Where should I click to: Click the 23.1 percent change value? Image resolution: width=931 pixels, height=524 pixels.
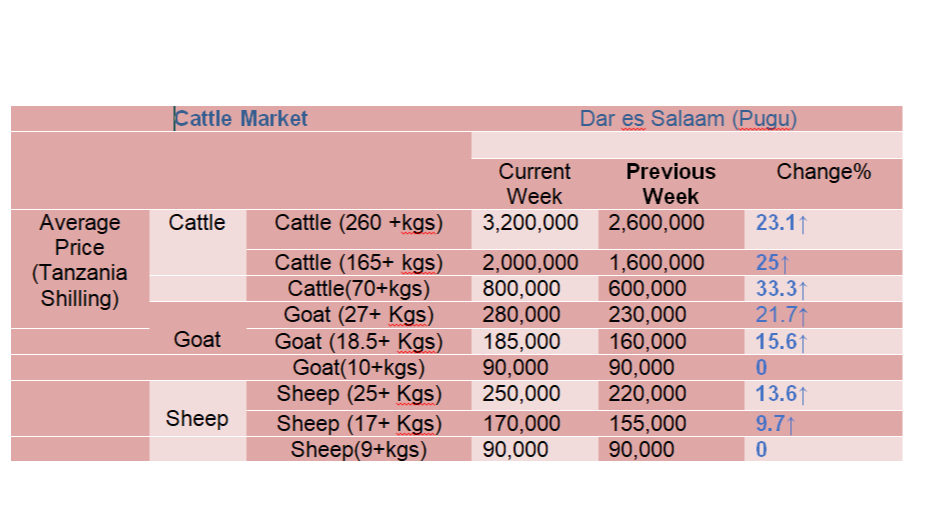point(781,223)
